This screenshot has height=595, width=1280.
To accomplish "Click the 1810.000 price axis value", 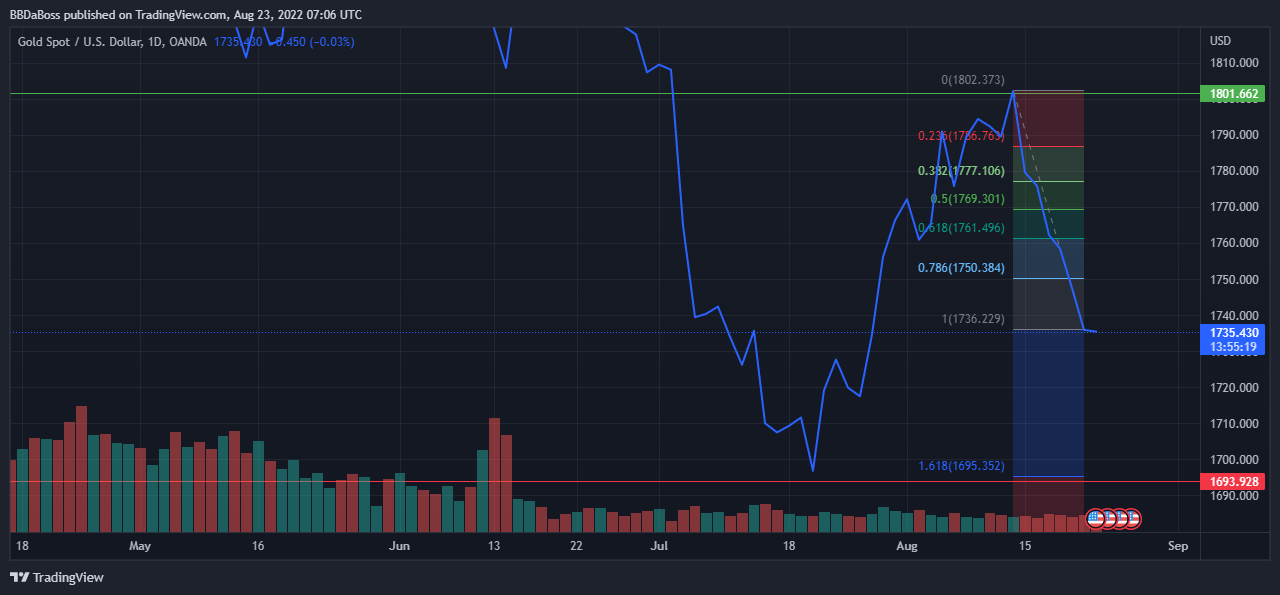I will click(1234, 63).
